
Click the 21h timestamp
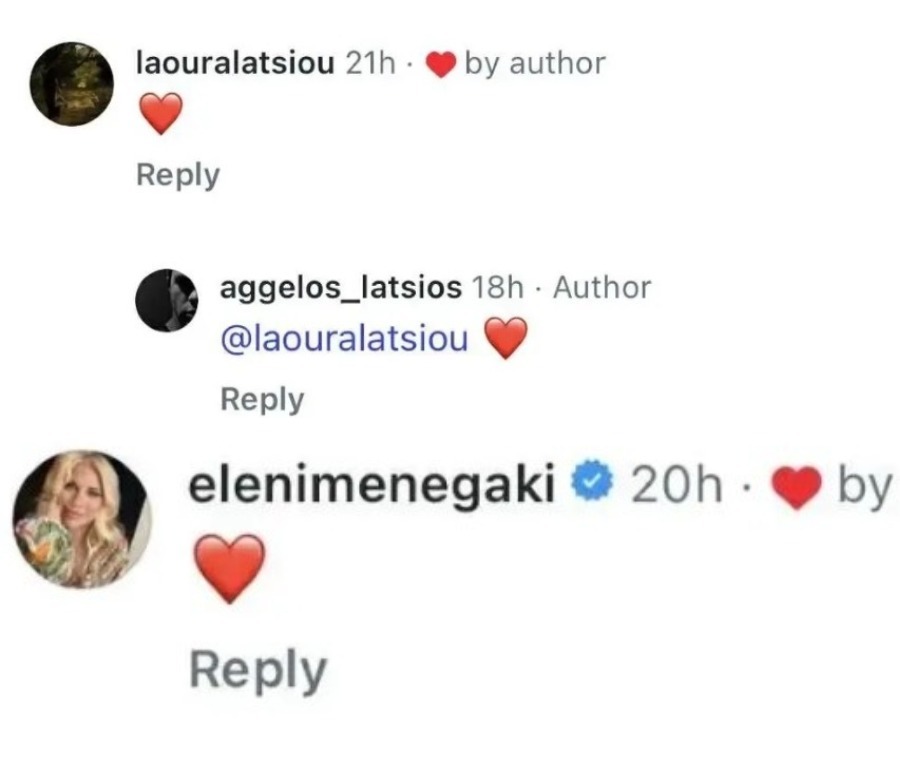coord(371,63)
